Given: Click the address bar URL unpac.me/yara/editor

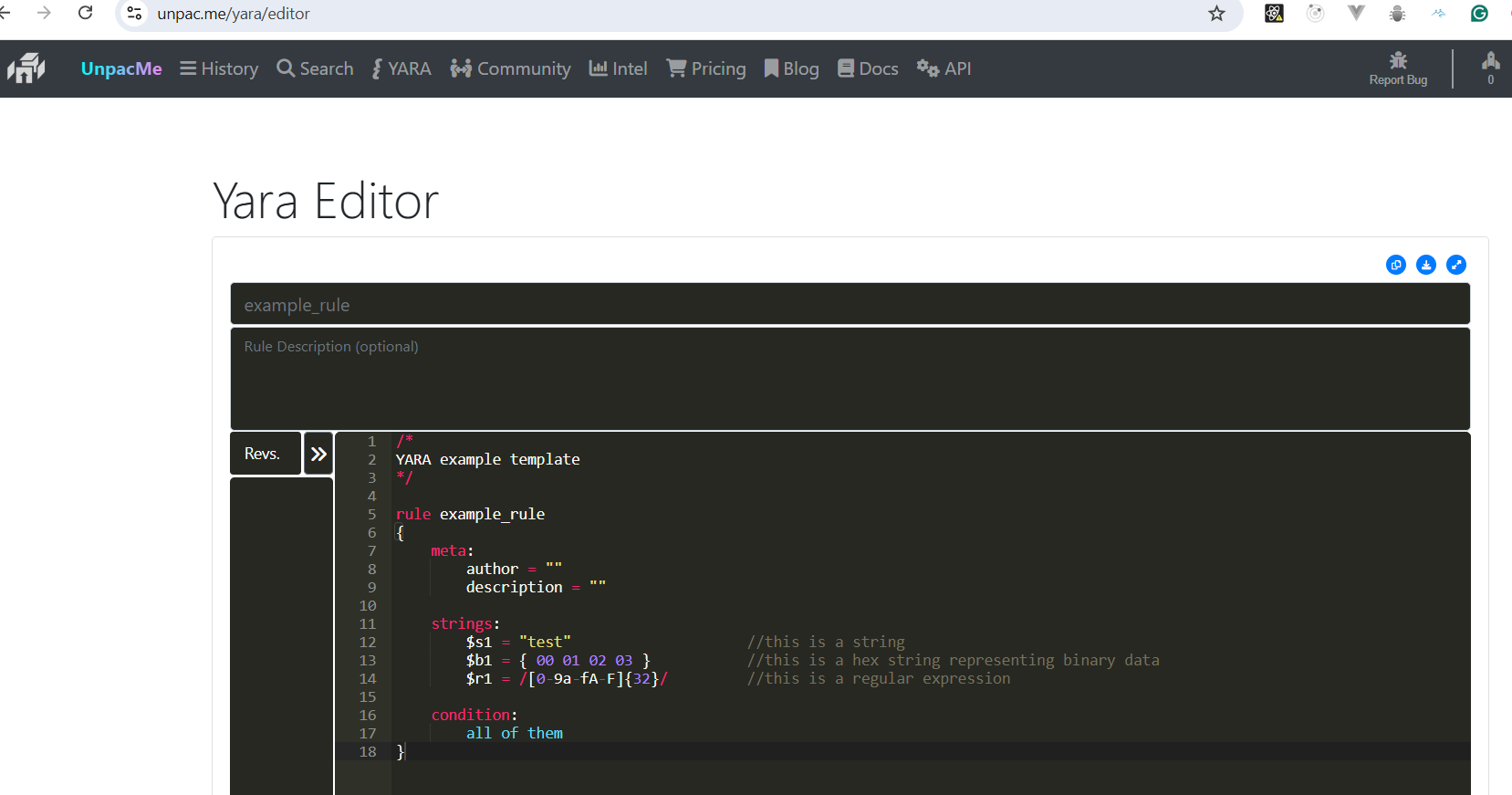Looking at the screenshot, I should [234, 14].
